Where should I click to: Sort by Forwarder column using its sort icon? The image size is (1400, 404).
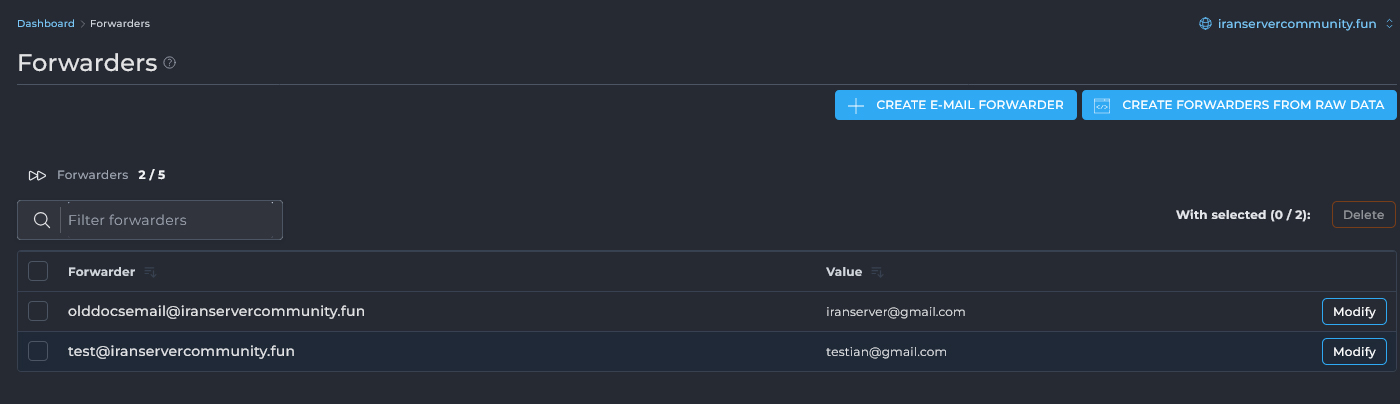(150, 272)
